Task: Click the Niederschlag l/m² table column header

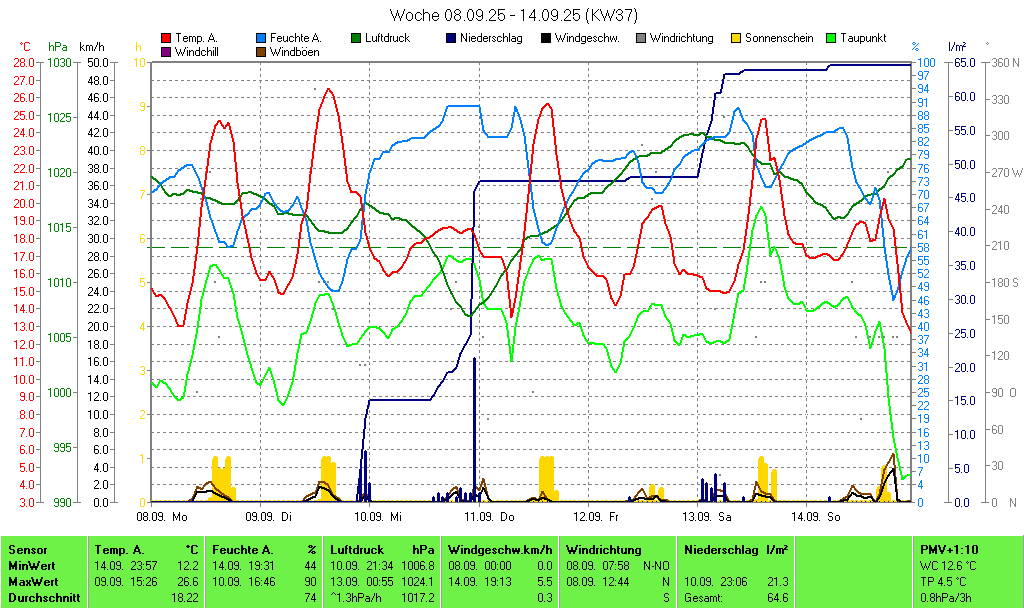Action: pyautogui.click(x=735, y=550)
